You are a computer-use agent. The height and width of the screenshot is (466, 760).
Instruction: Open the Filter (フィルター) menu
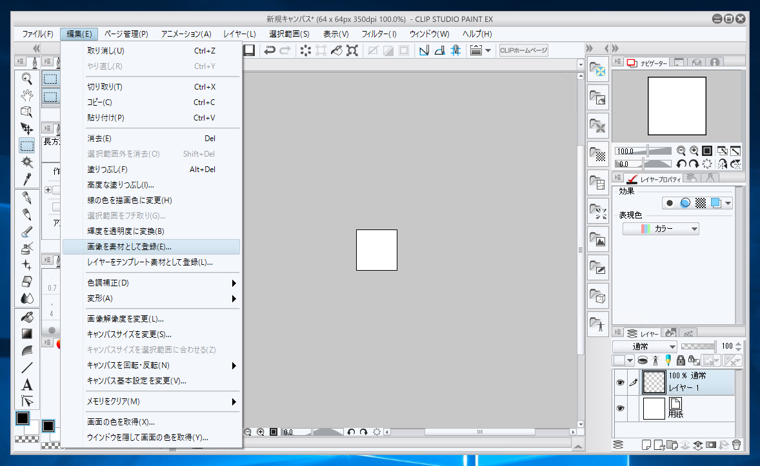[379, 34]
